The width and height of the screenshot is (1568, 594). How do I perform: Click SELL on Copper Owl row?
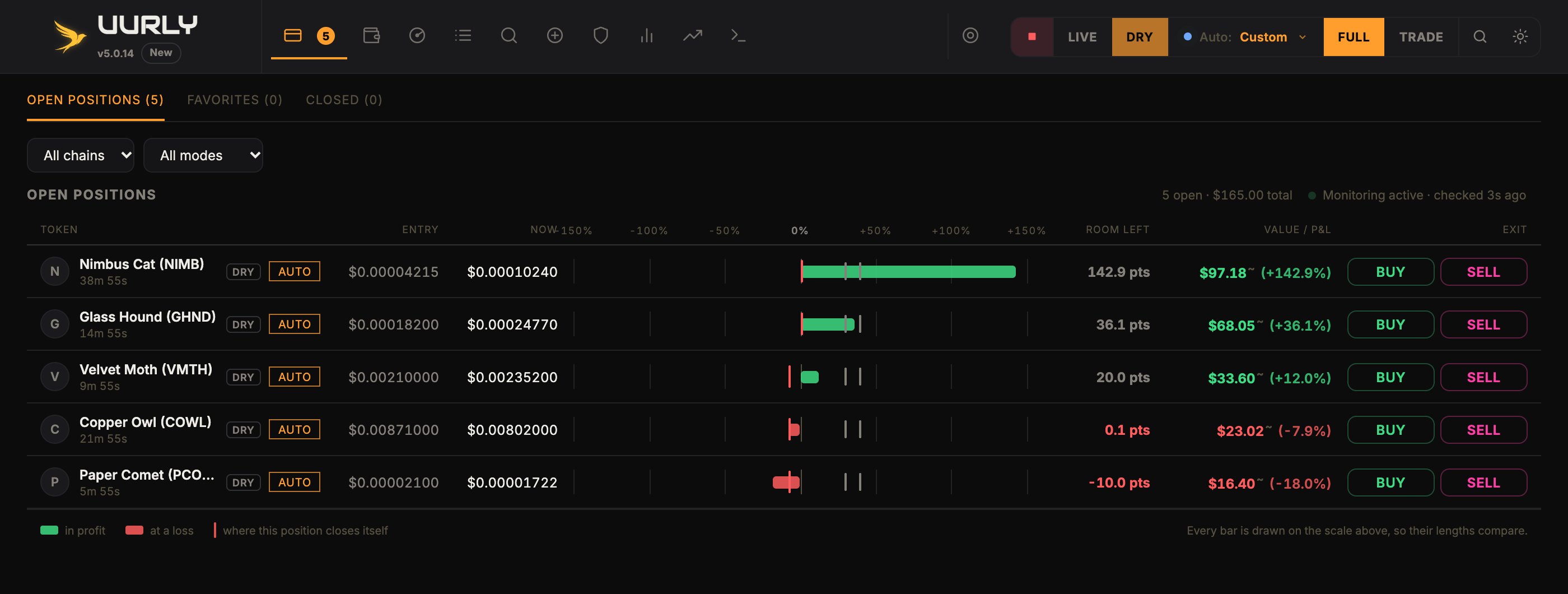pos(1483,430)
